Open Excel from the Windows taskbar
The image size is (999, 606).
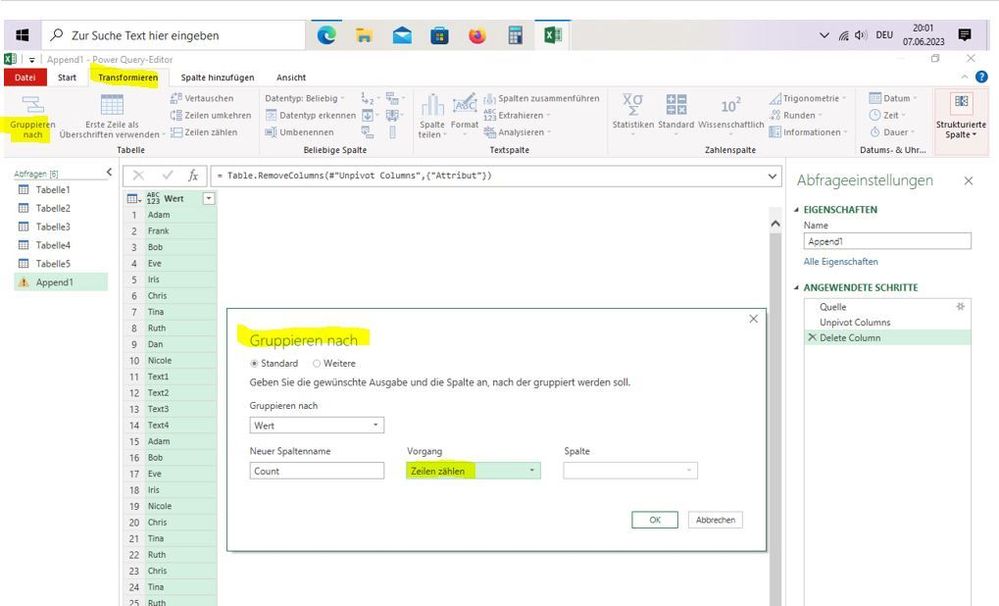click(552, 35)
